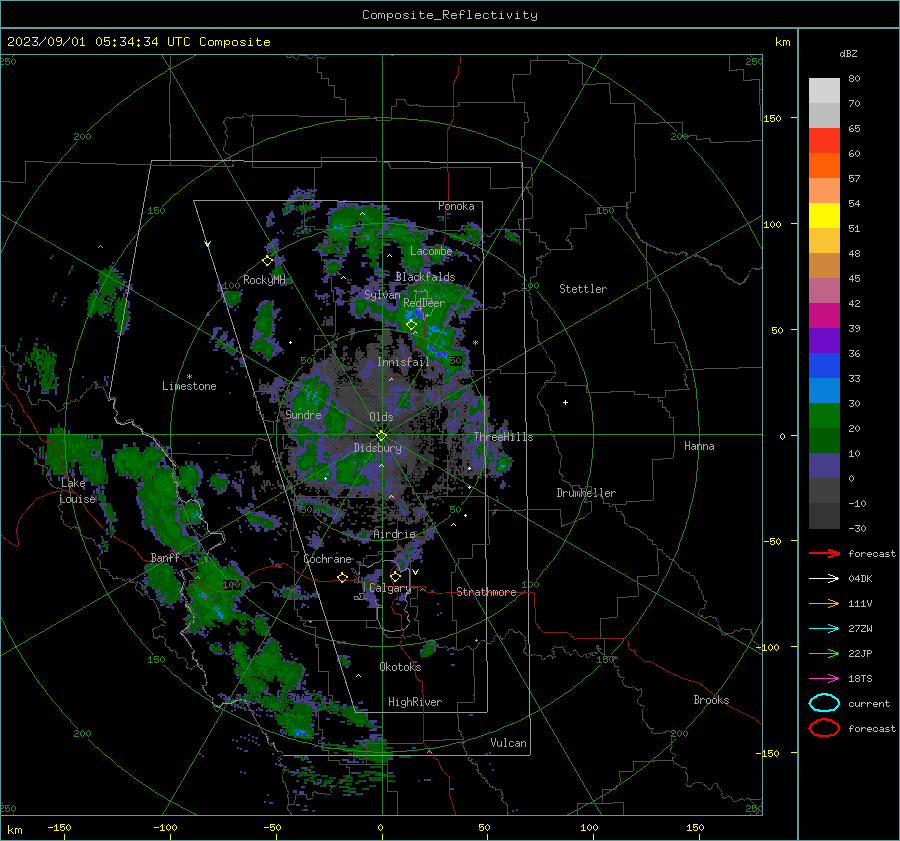The width and height of the screenshot is (900, 841).
Task: Click the Innisfail city label
Action: pyautogui.click(x=403, y=362)
